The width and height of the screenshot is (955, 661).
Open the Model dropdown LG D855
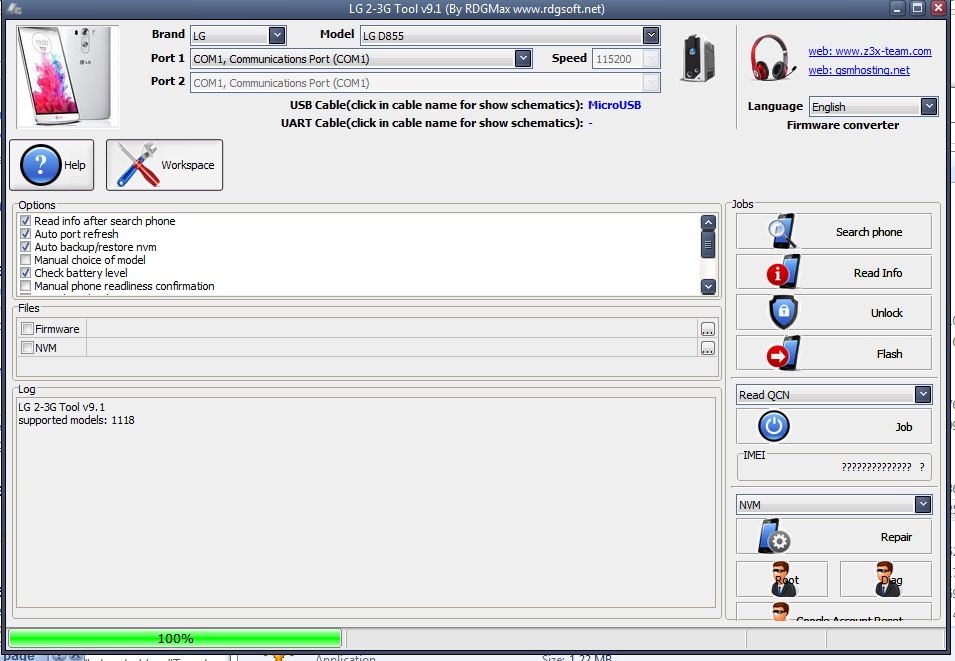(x=651, y=35)
